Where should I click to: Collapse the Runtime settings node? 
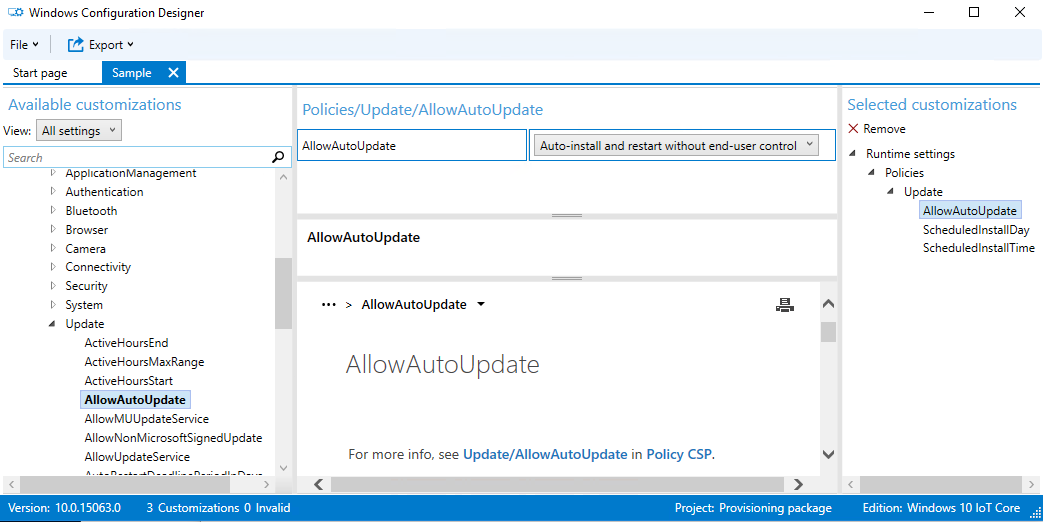coord(853,154)
